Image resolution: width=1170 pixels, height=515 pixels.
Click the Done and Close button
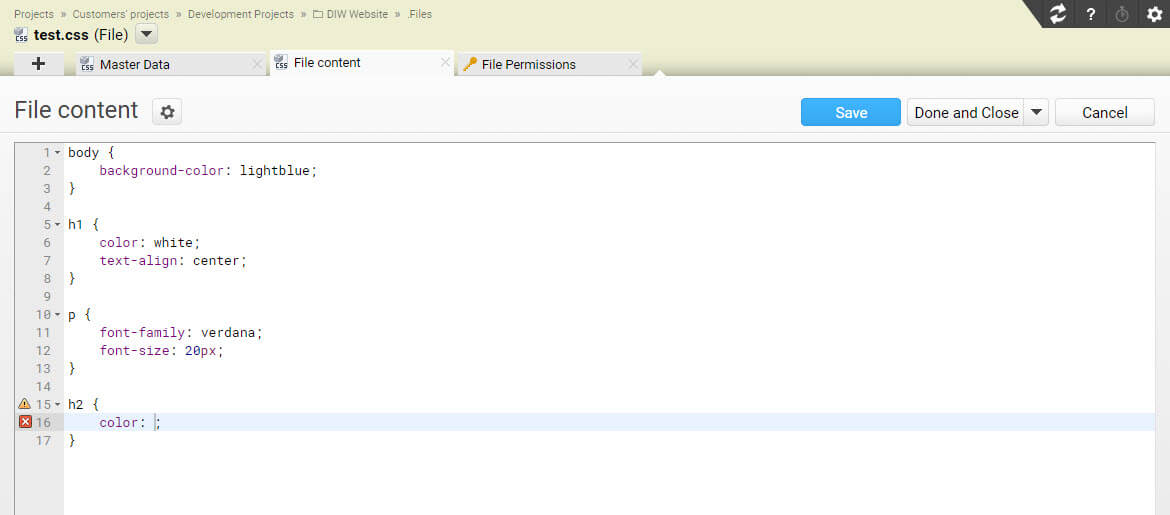point(966,112)
